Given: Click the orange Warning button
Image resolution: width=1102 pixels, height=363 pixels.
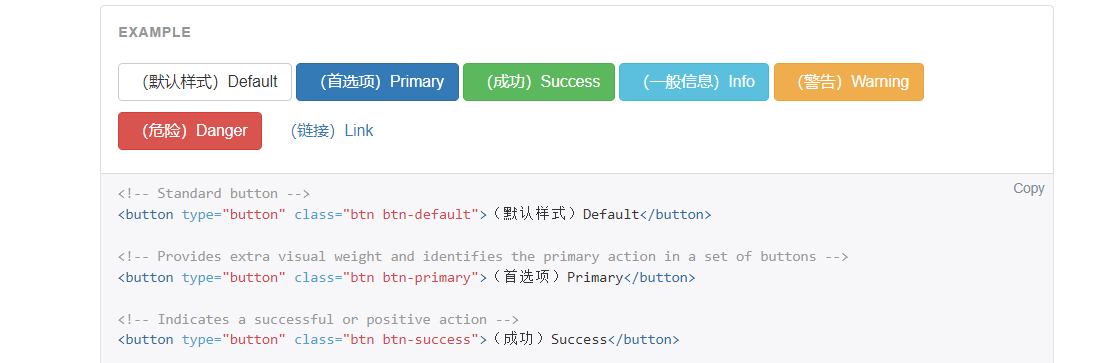Looking at the screenshot, I should (849, 82).
